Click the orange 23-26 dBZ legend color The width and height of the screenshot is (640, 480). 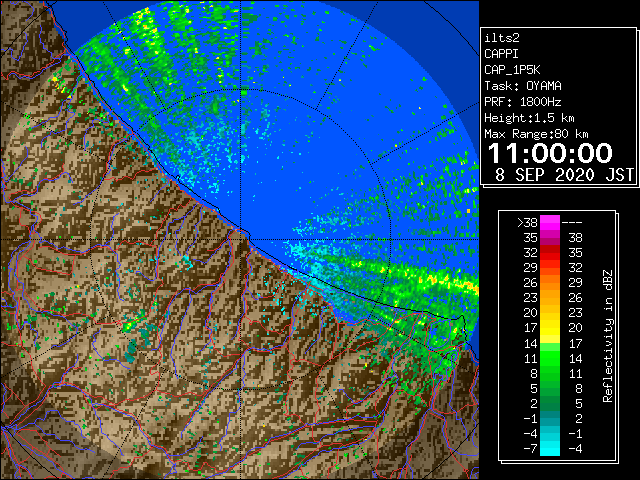(550, 298)
